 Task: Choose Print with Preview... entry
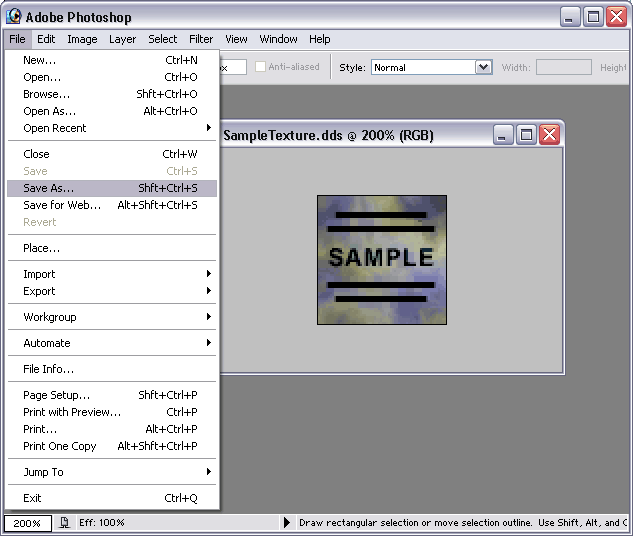coord(112,412)
